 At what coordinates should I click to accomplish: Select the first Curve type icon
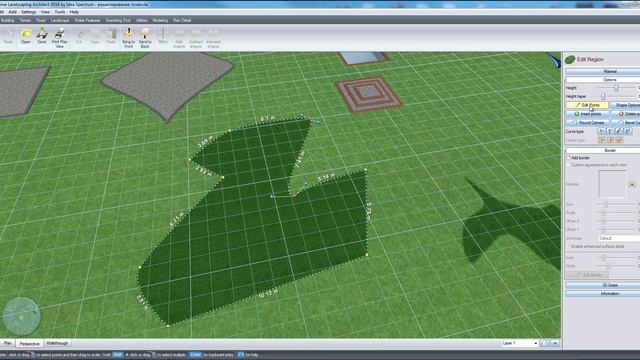(602, 131)
